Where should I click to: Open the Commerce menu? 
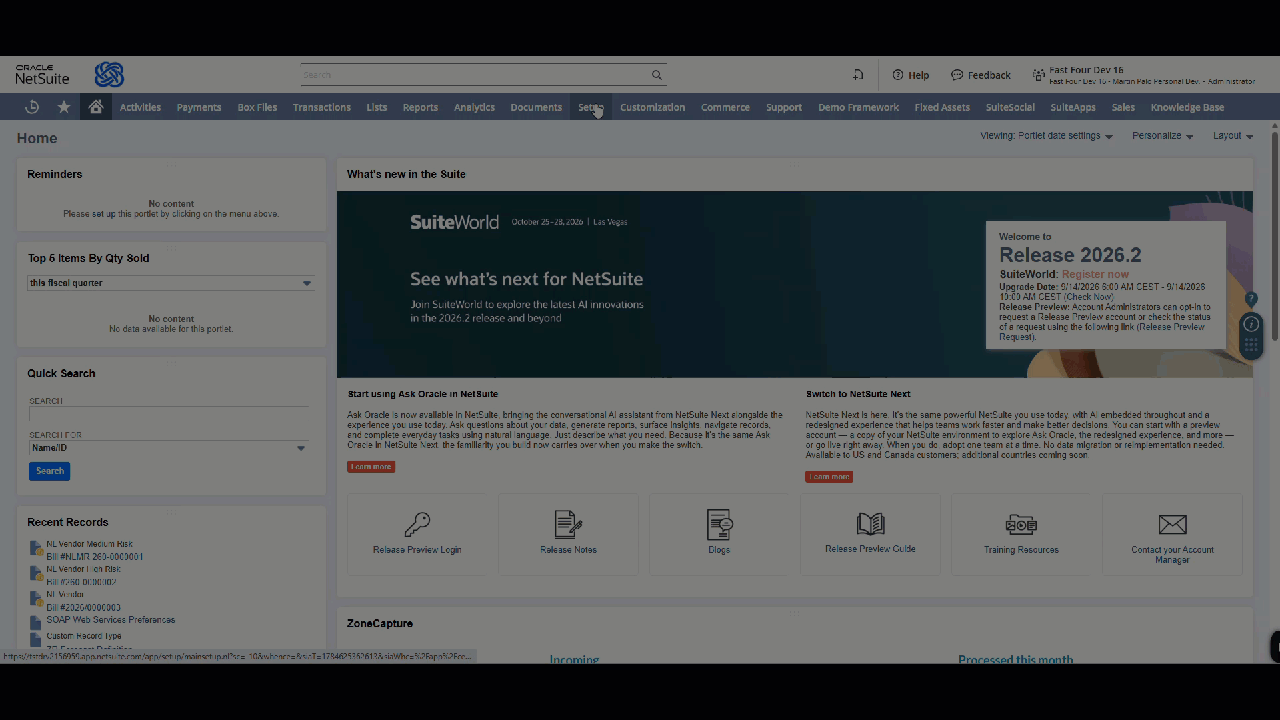point(725,107)
